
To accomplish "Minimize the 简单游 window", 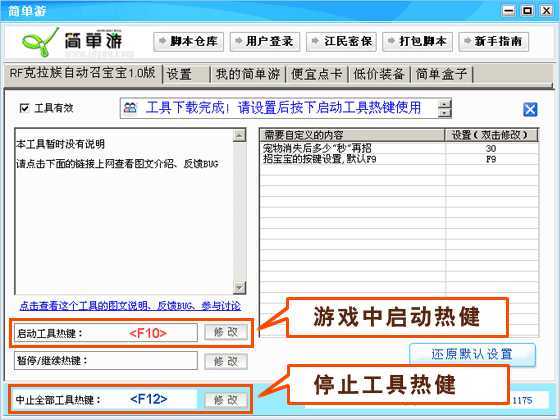I will click(x=509, y=10).
